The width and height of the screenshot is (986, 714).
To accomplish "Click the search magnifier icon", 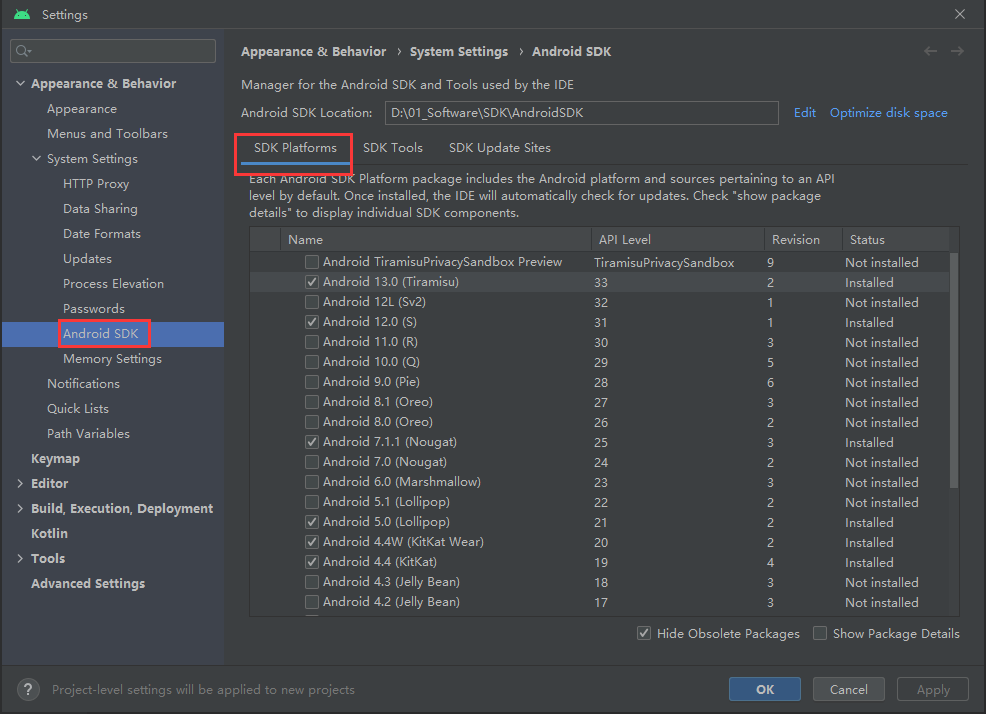I will (x=24, y=51).
